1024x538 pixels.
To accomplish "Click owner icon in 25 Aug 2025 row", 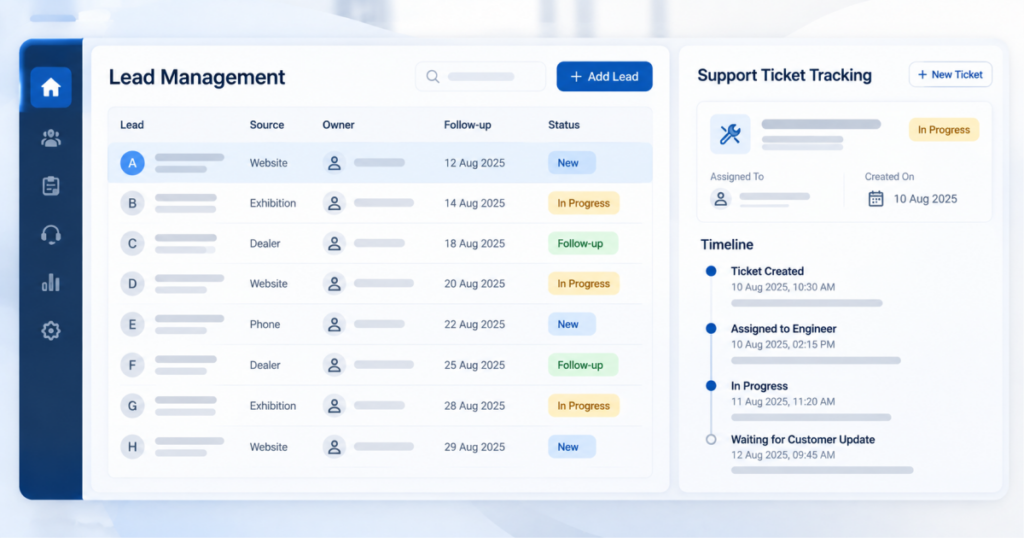I will point(334,365).
